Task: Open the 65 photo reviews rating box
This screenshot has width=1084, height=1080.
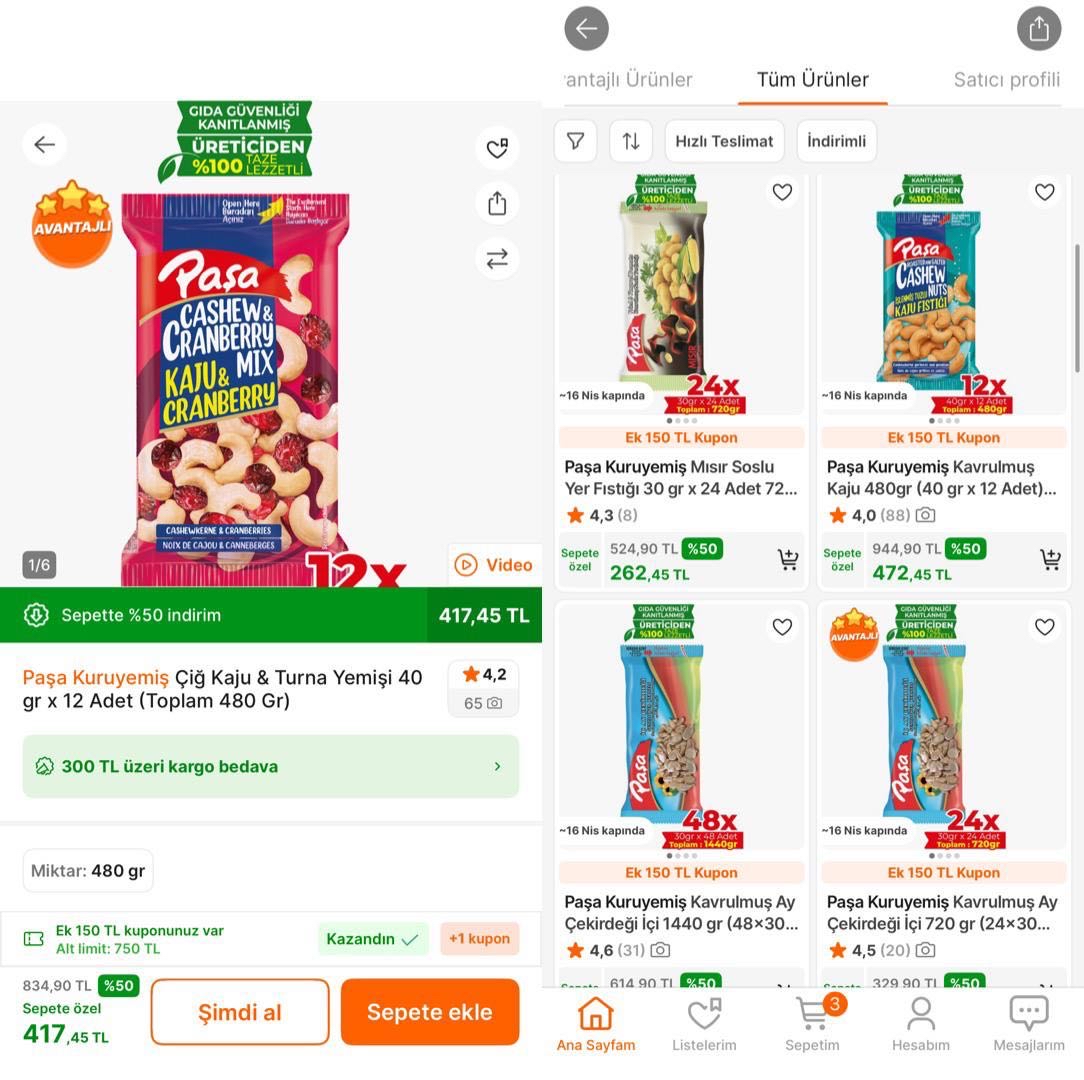Action: (483, 689)
